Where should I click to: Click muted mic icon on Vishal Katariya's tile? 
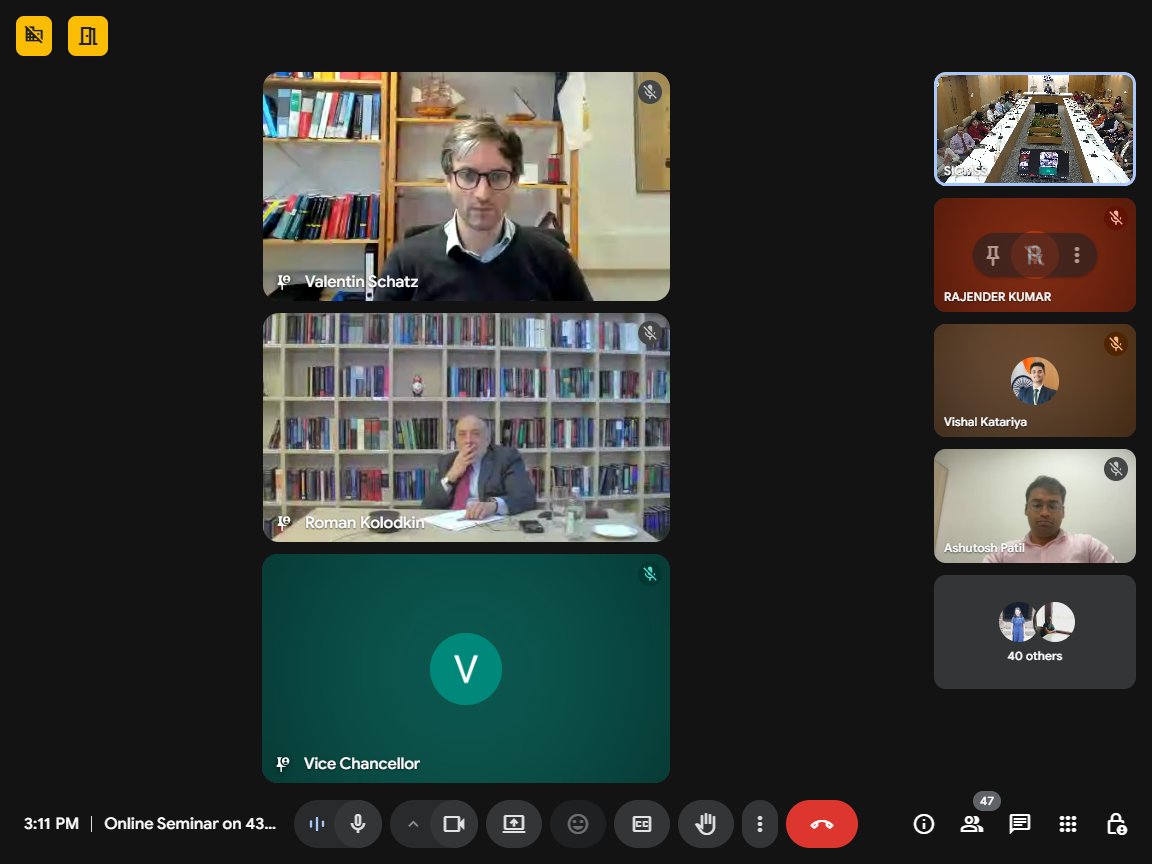click(1115, 344)
